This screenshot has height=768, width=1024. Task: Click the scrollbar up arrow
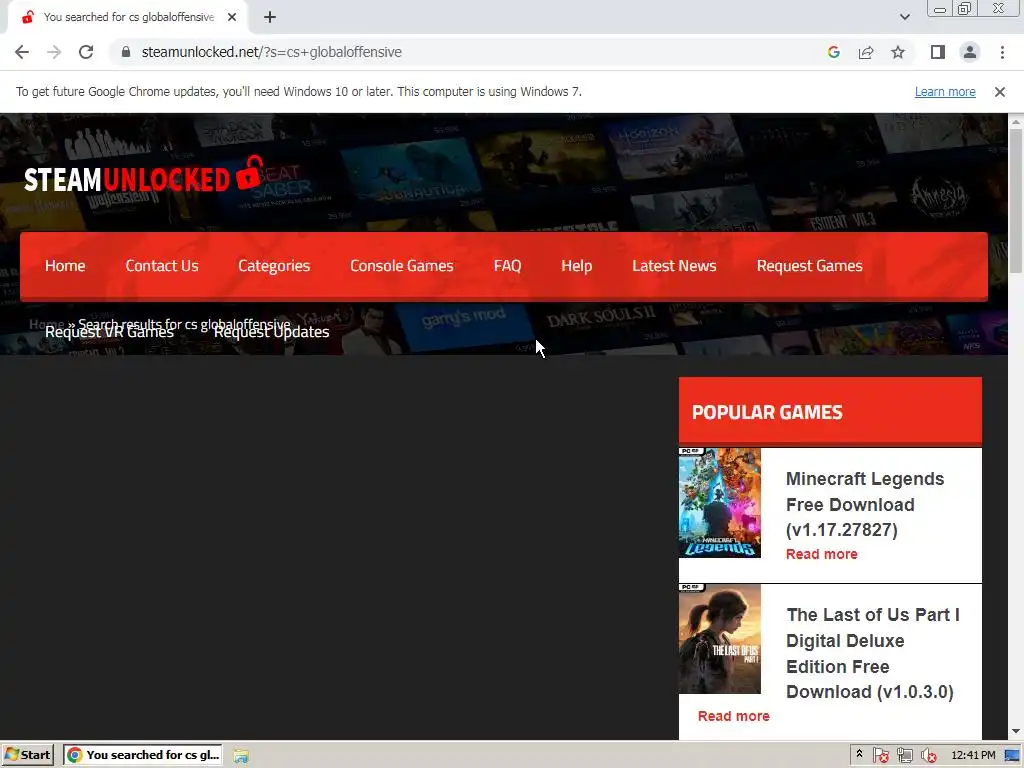[x=1016, y=121]
